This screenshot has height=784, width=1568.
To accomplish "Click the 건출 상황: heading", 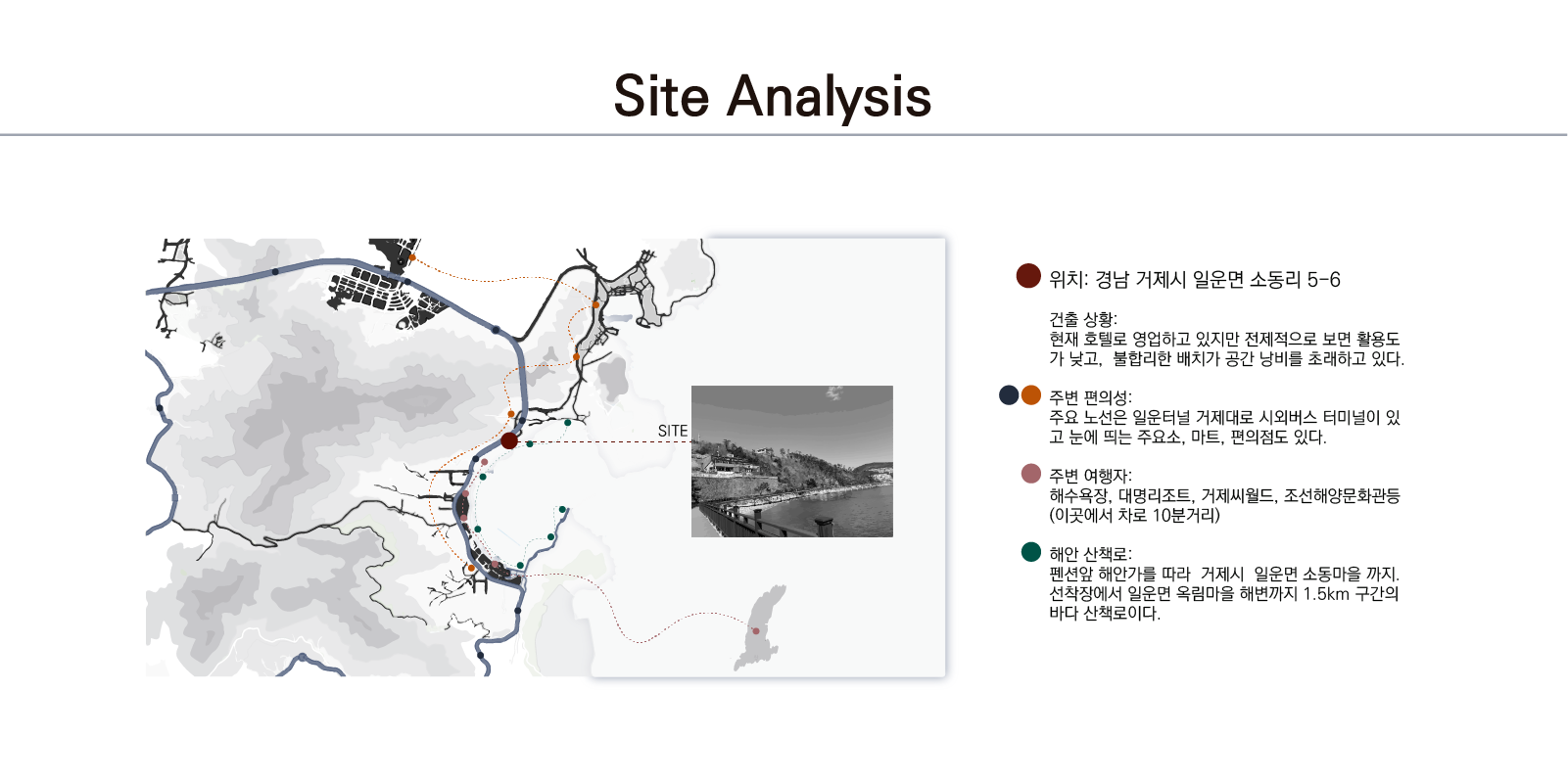I will pos(1083,319).
